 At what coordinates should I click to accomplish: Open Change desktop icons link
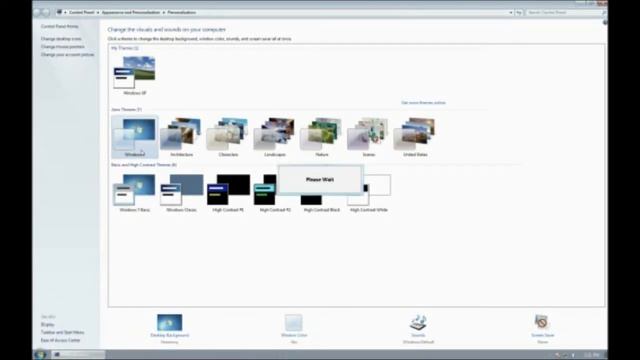[61, 39]
